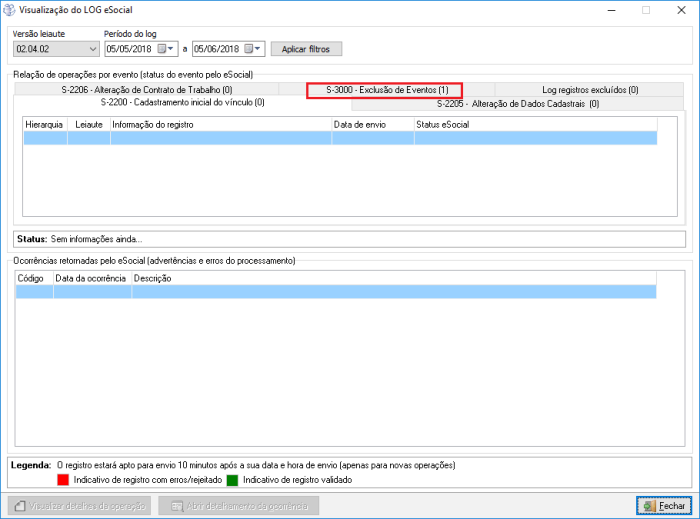
Task: Switch to S-3000 Exclusão de Eventos tab
Action: pos(386,90)
